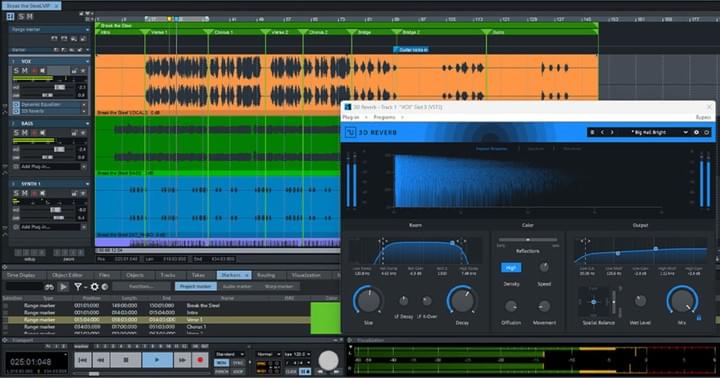Open the Range marker dropdown in track header

(87, 29)
